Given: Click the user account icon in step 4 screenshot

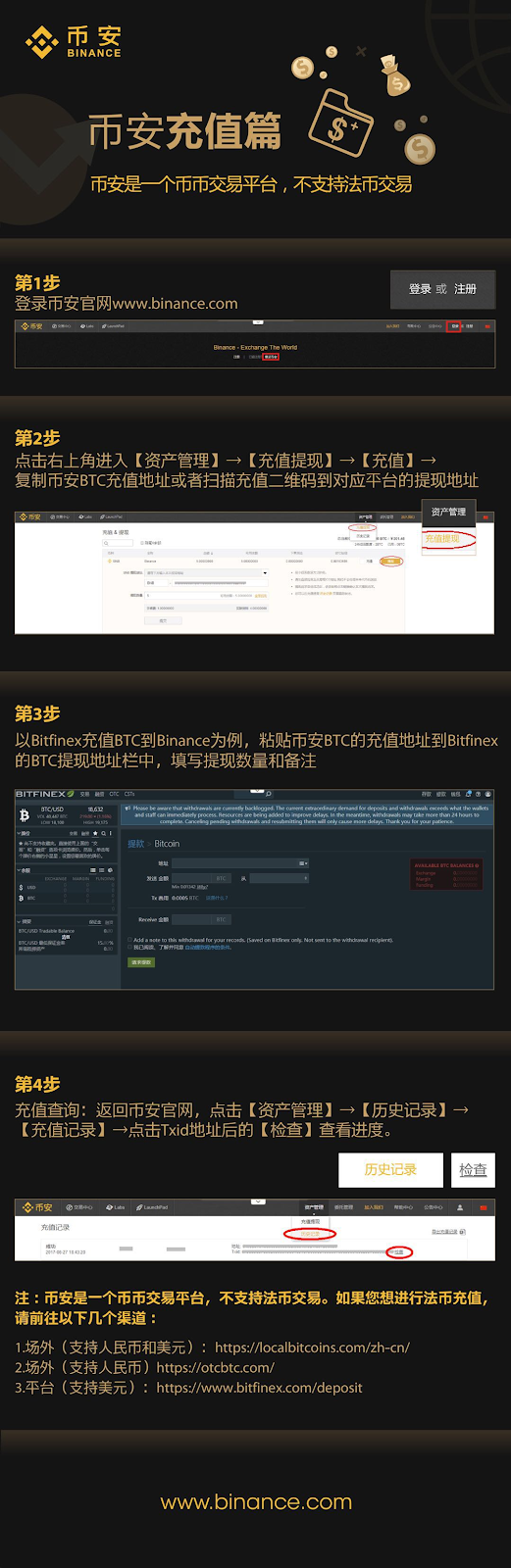Looking at the screenshot, I should tap(460, 1207).
